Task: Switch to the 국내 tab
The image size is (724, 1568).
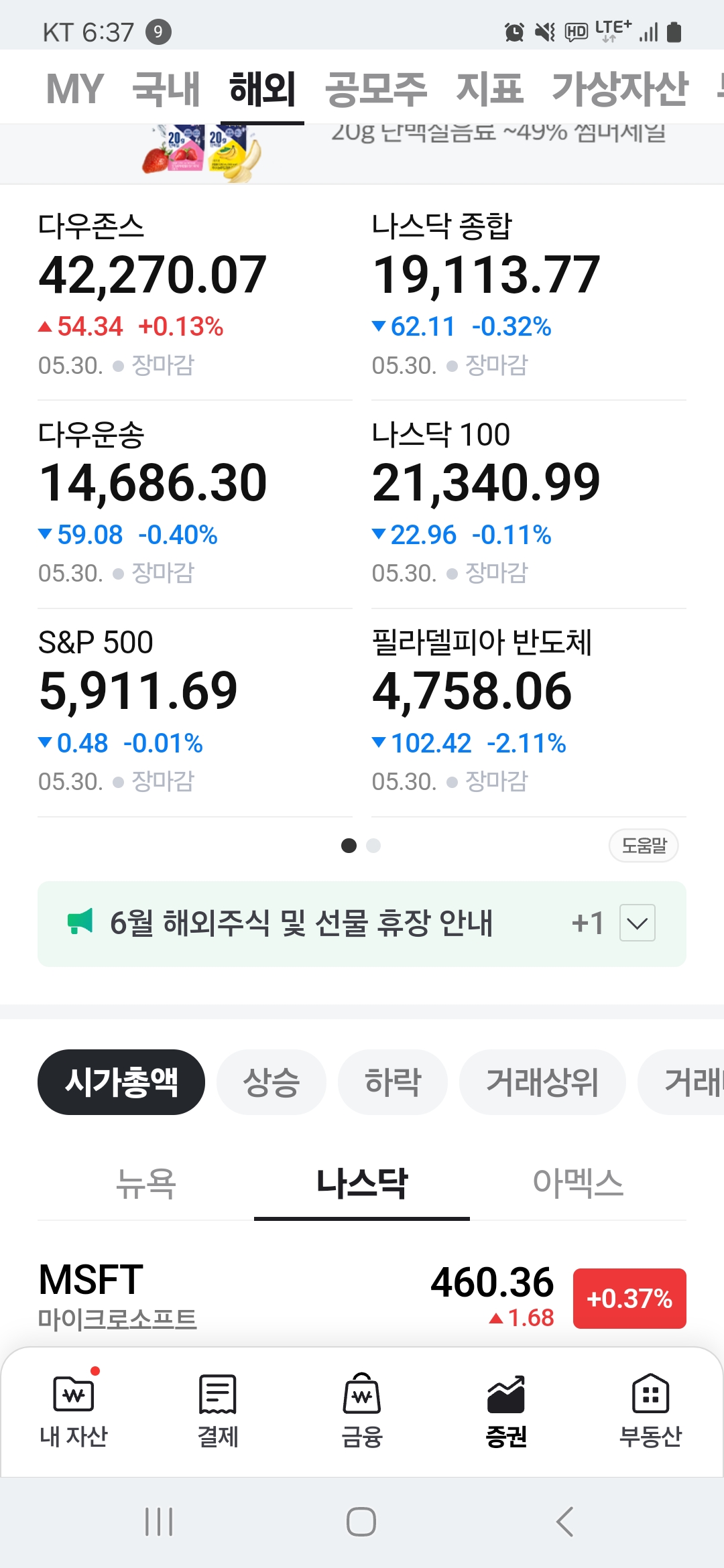Action: coord(166,88)
